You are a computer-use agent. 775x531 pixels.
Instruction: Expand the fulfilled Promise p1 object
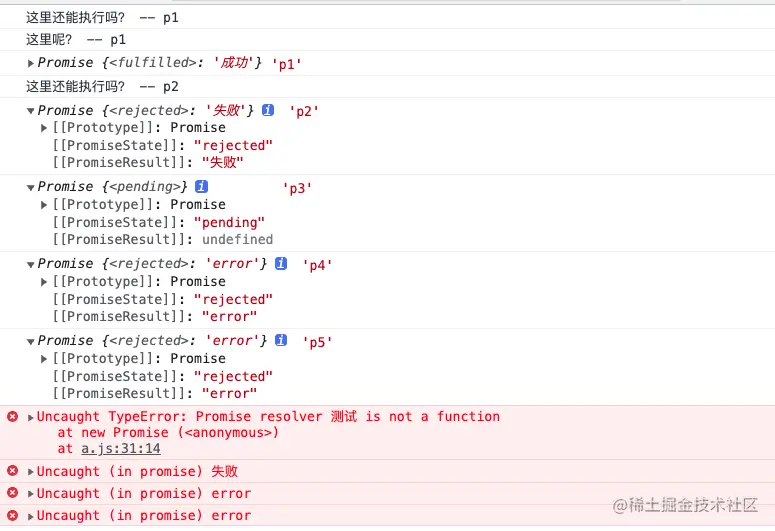point(31,63)
